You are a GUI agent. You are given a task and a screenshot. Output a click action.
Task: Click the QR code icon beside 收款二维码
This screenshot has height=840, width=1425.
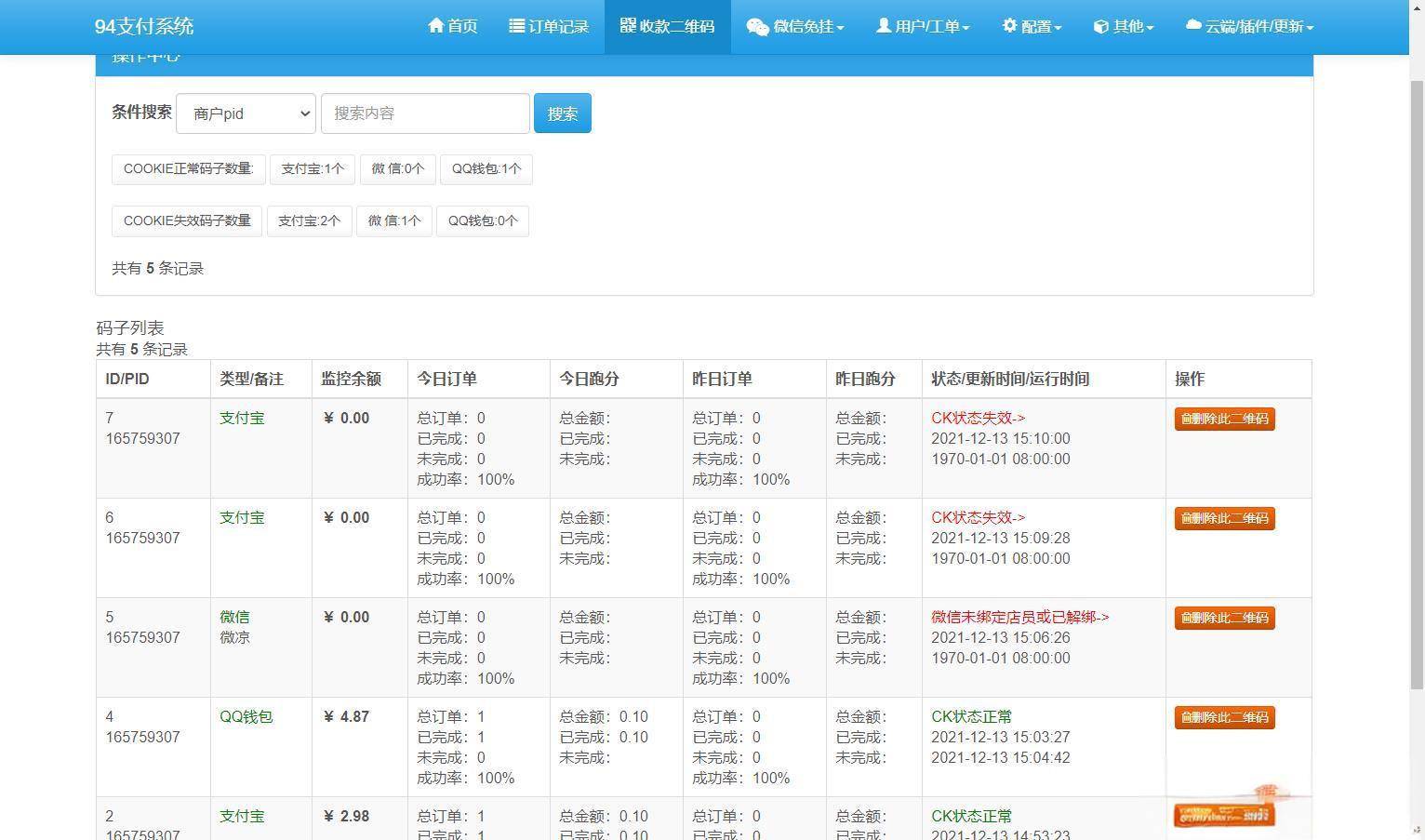[628, 26]
